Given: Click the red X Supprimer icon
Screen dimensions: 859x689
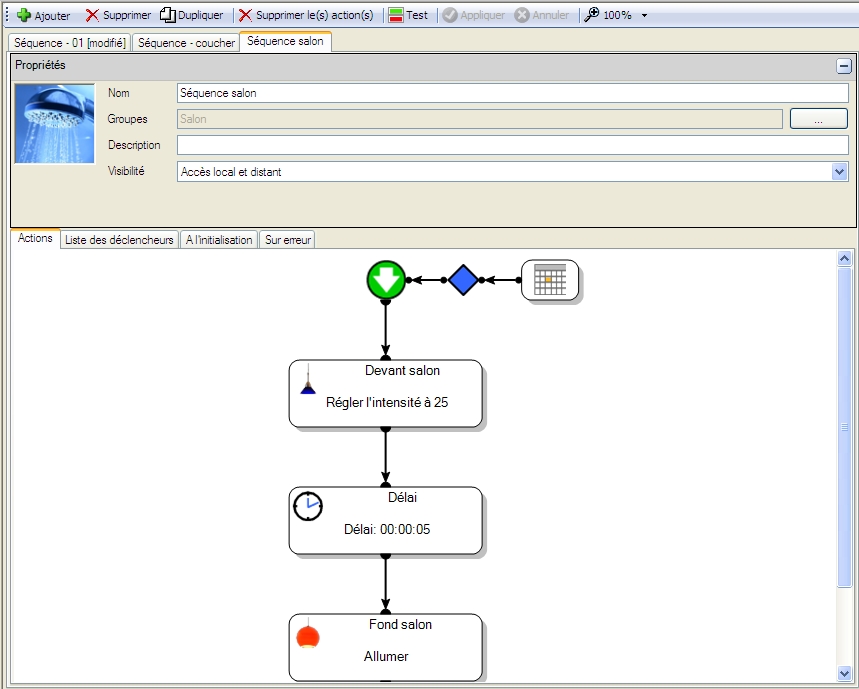Looking at the screenshot, I should click(92, 16).
